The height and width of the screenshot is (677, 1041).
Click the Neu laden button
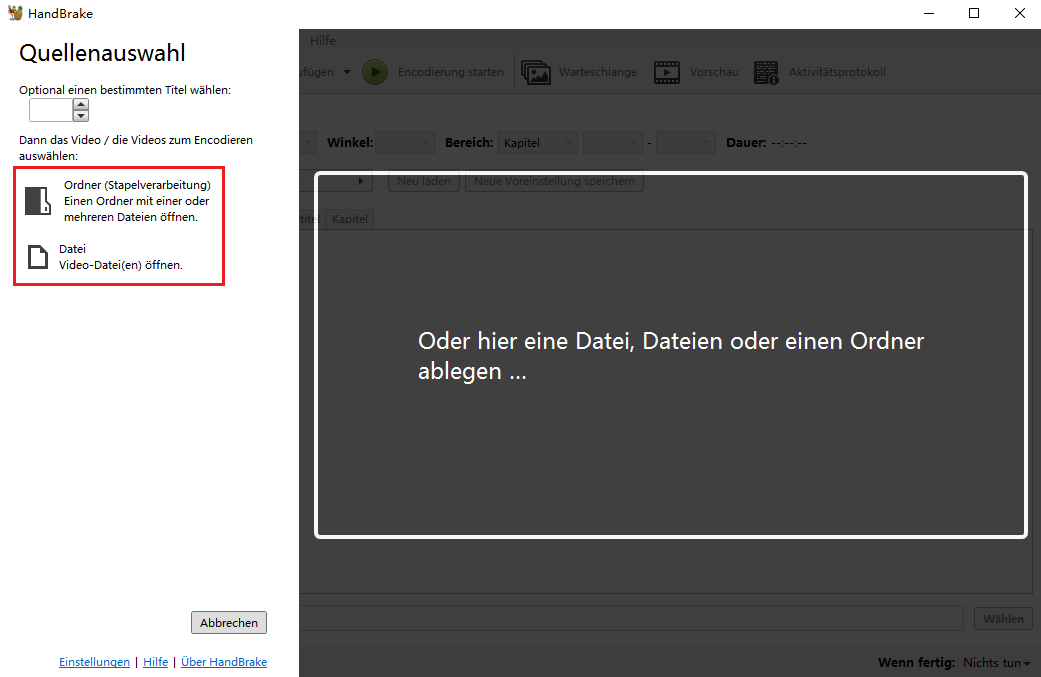point(424,182)
